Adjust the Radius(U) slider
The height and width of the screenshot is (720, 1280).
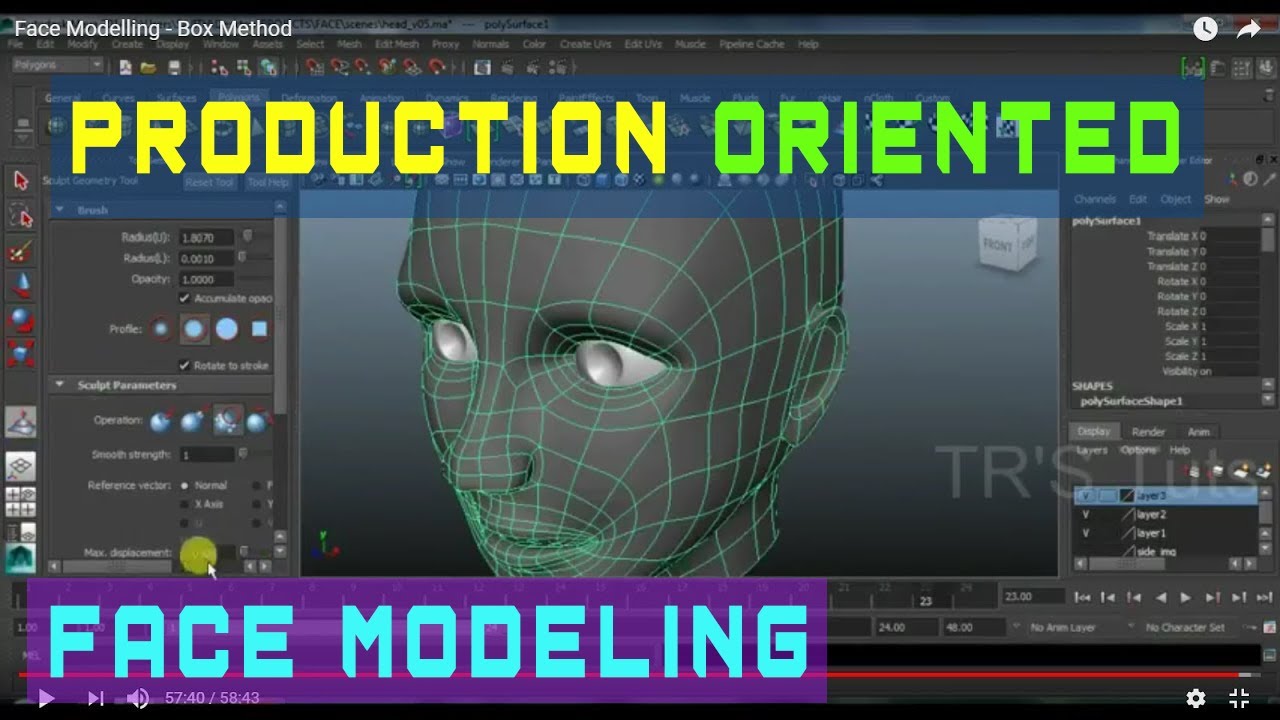[x=249, y=238]
